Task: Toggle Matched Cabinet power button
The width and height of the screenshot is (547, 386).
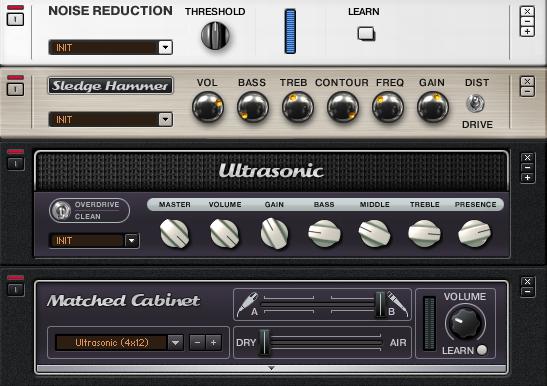Action: 15,290
